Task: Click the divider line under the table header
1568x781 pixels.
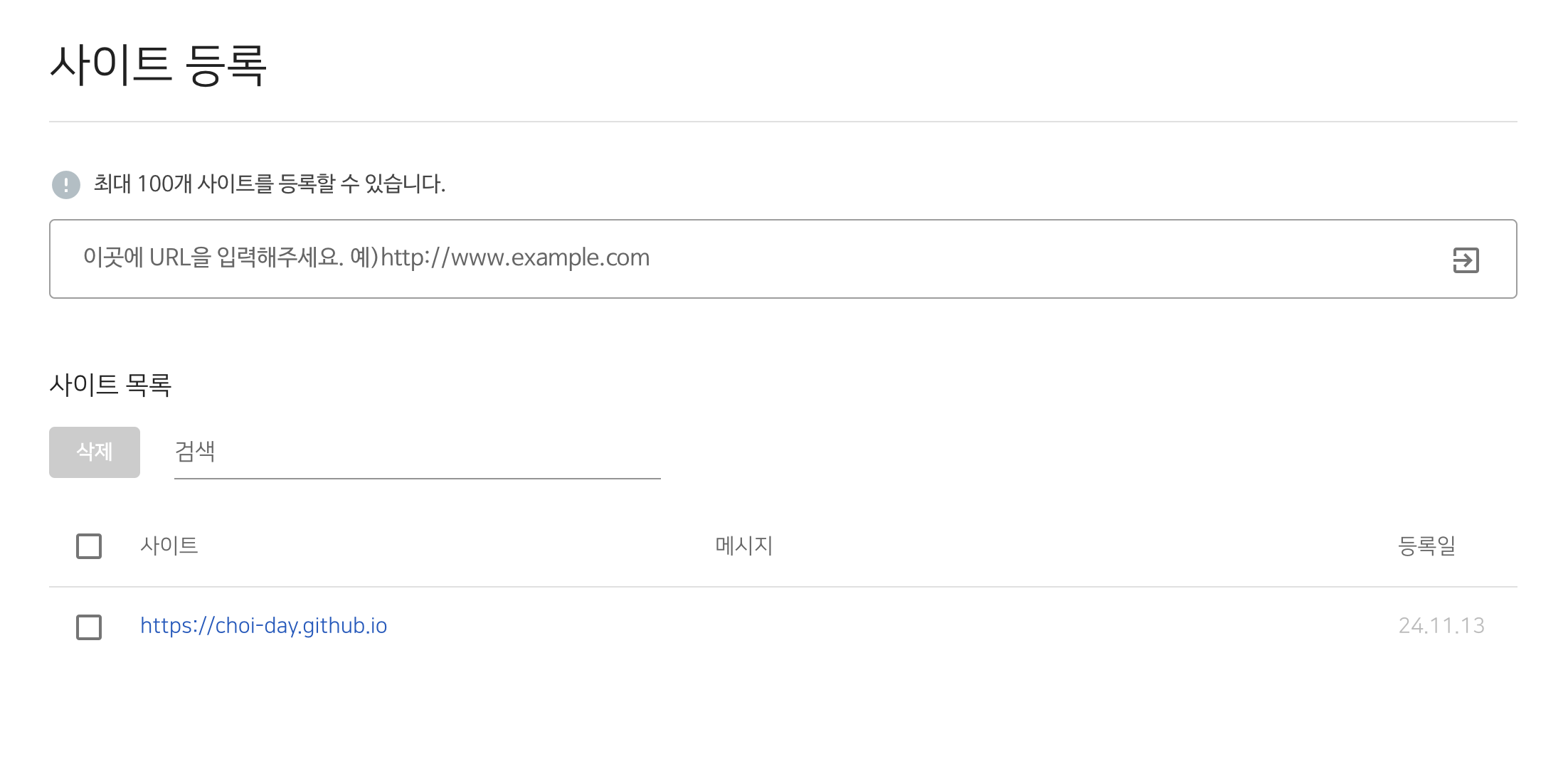Action: [x=783, y=587]
